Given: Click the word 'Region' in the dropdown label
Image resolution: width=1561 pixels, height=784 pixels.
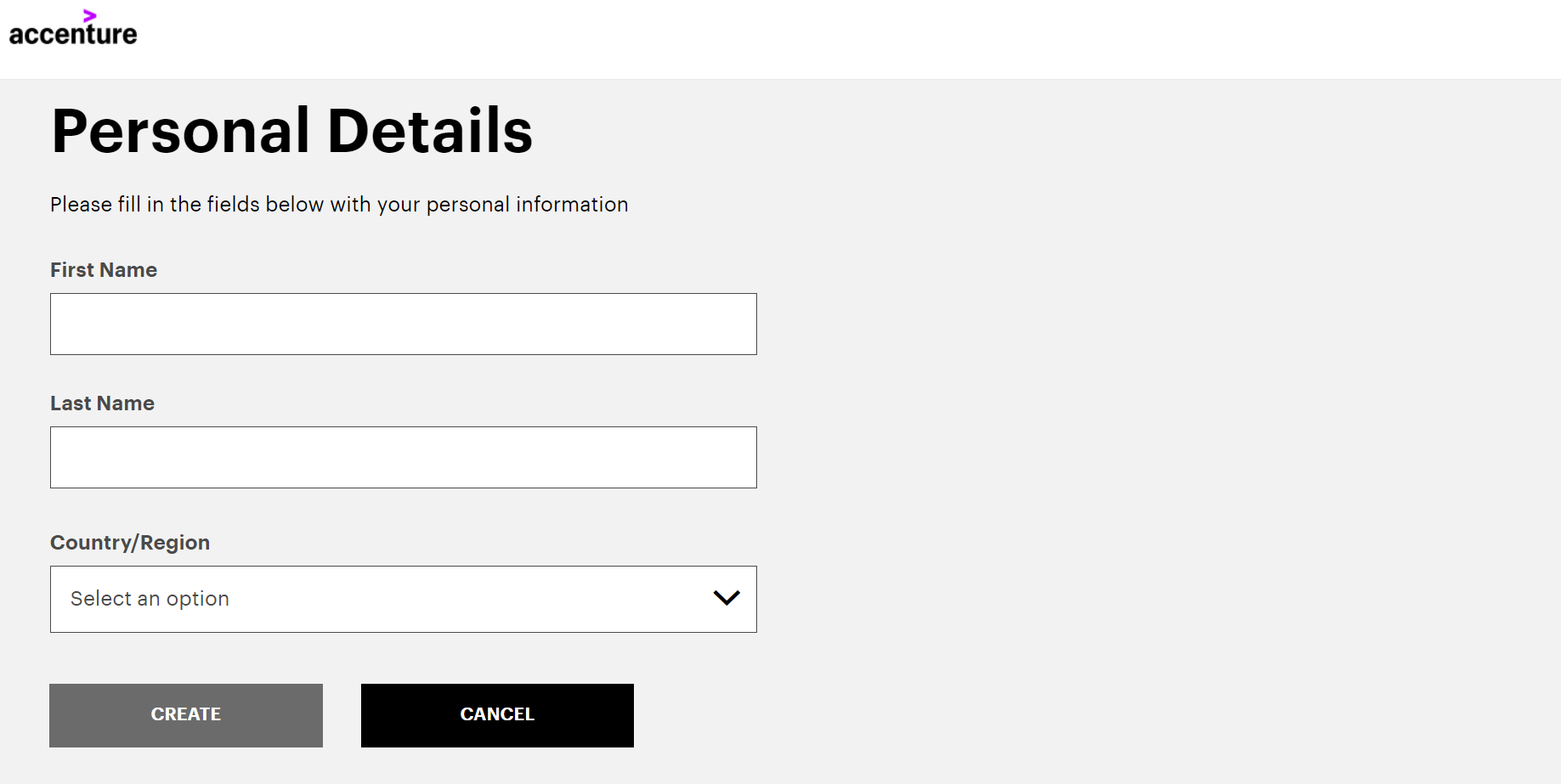Looking at the screenshot, I should point(175,543).
